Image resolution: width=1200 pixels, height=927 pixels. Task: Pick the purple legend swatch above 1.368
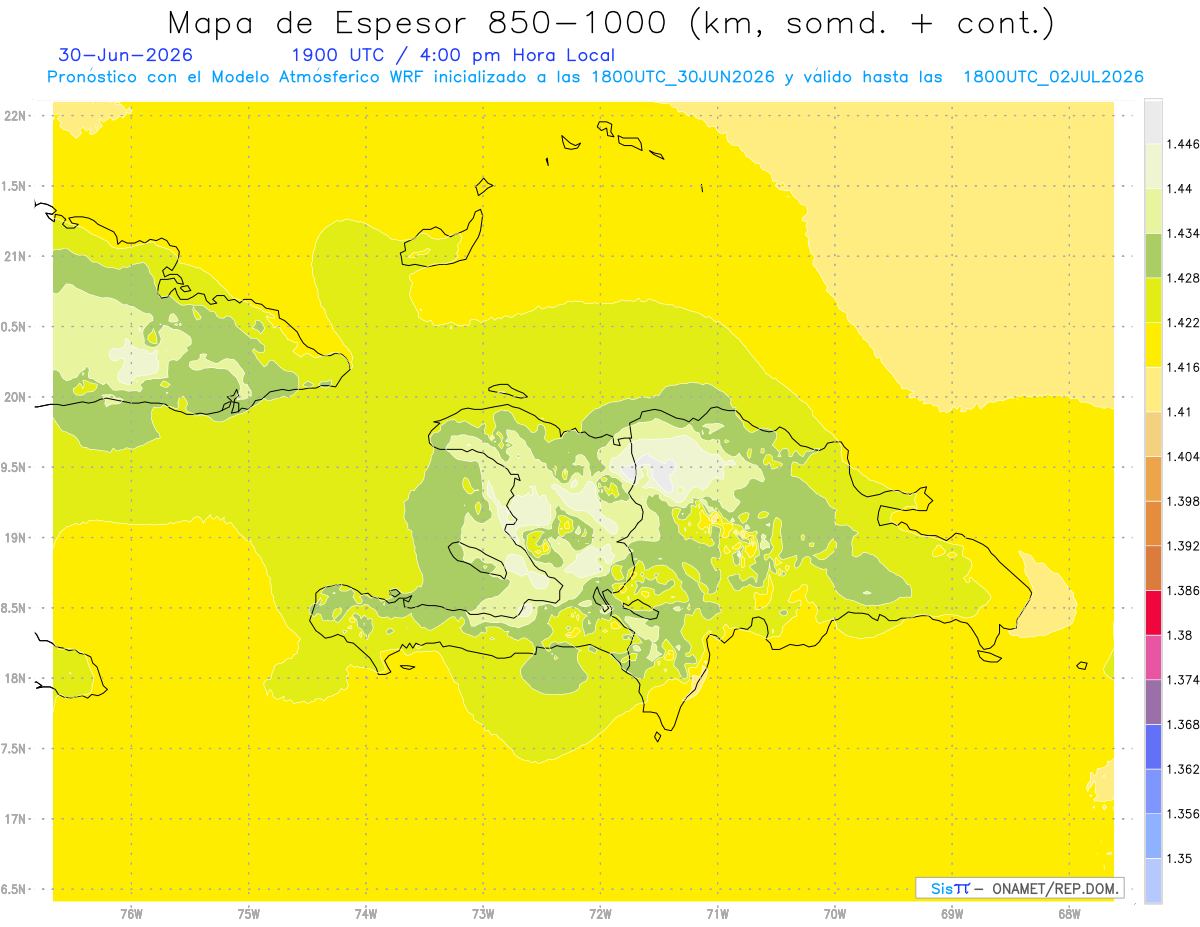pyautogui.click(x=1152, y=701)
